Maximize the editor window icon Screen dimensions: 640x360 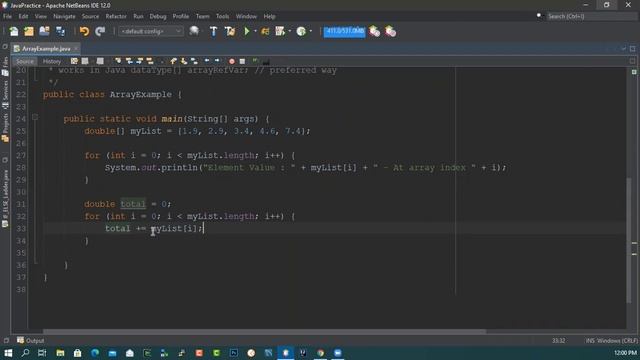pos(633,49)
